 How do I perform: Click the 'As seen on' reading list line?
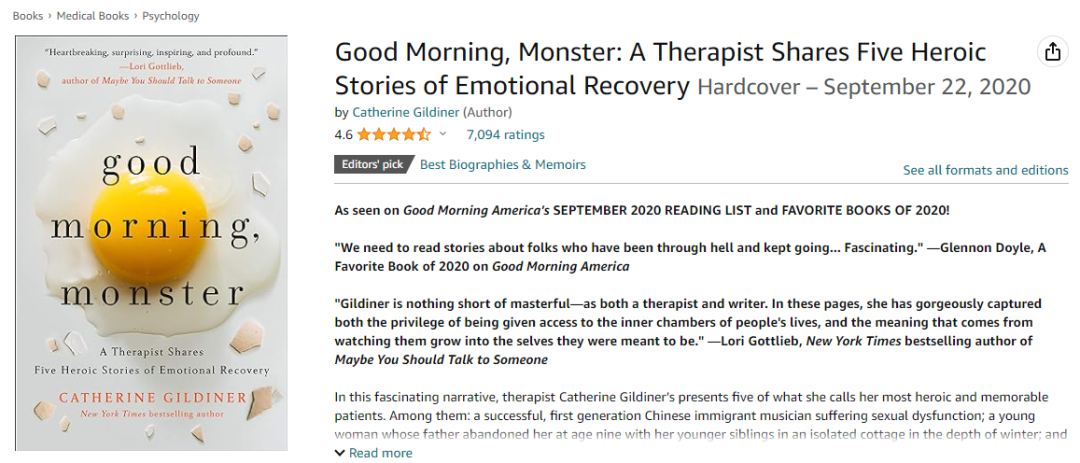pos(641,210)
